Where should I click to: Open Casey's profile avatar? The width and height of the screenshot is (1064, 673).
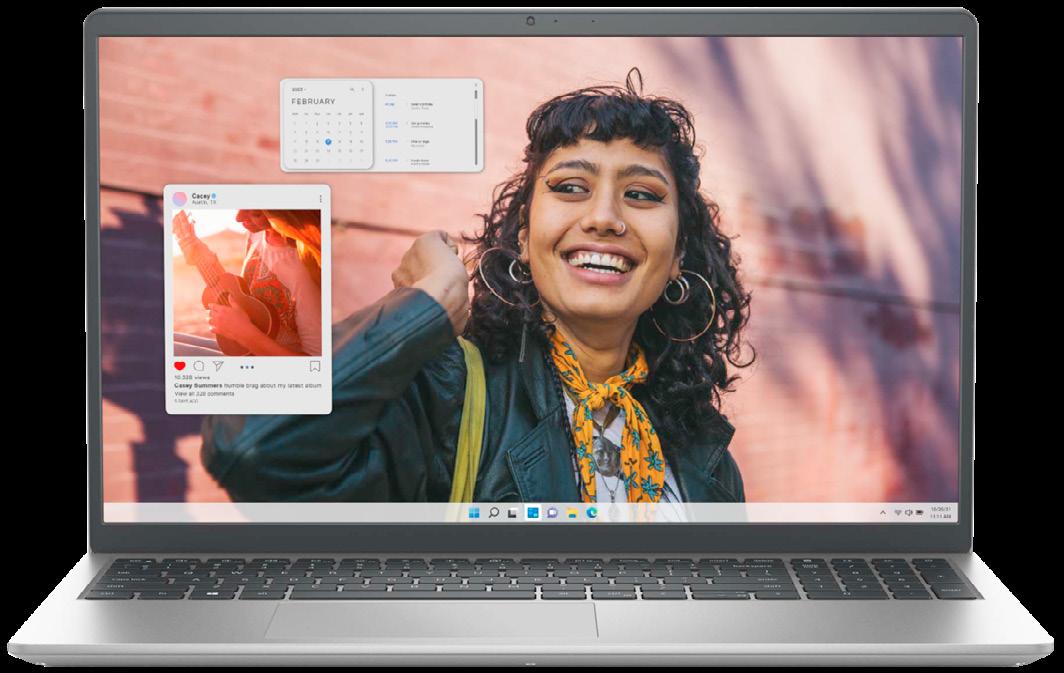pyautogui.click(x=179, y=199)
